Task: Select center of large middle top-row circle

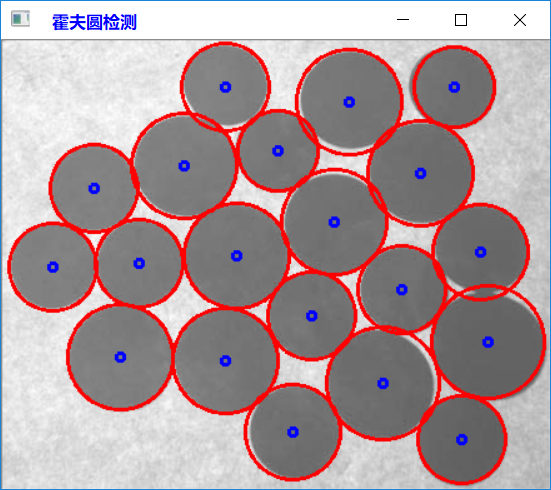Action: pos(349,102)
